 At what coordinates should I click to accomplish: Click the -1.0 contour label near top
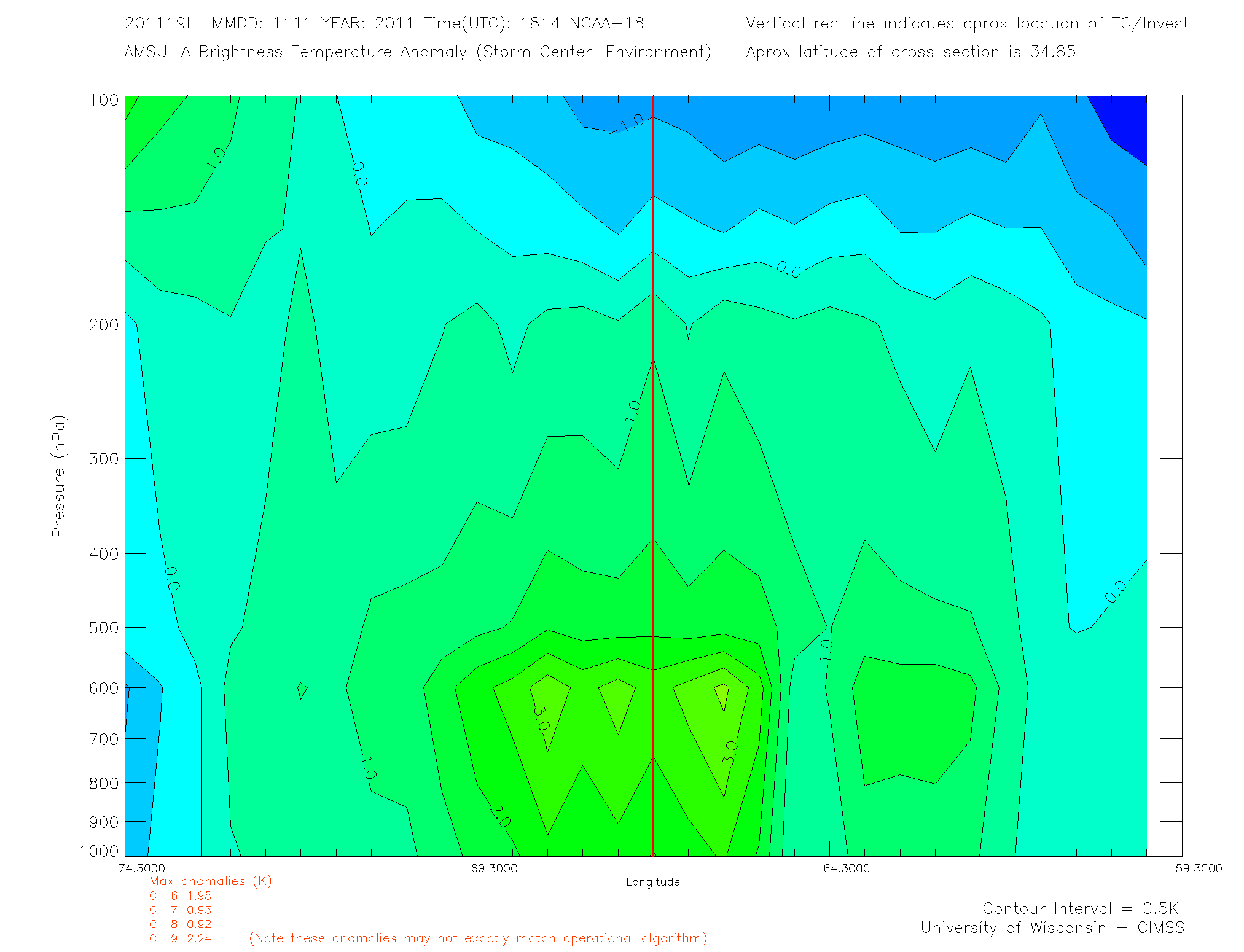point(628,123)
